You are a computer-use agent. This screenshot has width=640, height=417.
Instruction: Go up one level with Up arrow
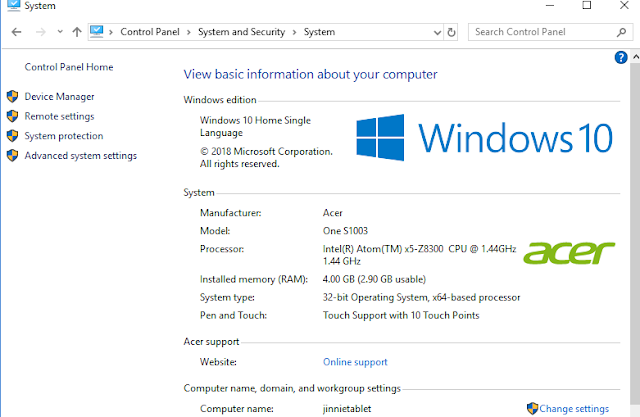pyautogui.click(x=77, y=32)
